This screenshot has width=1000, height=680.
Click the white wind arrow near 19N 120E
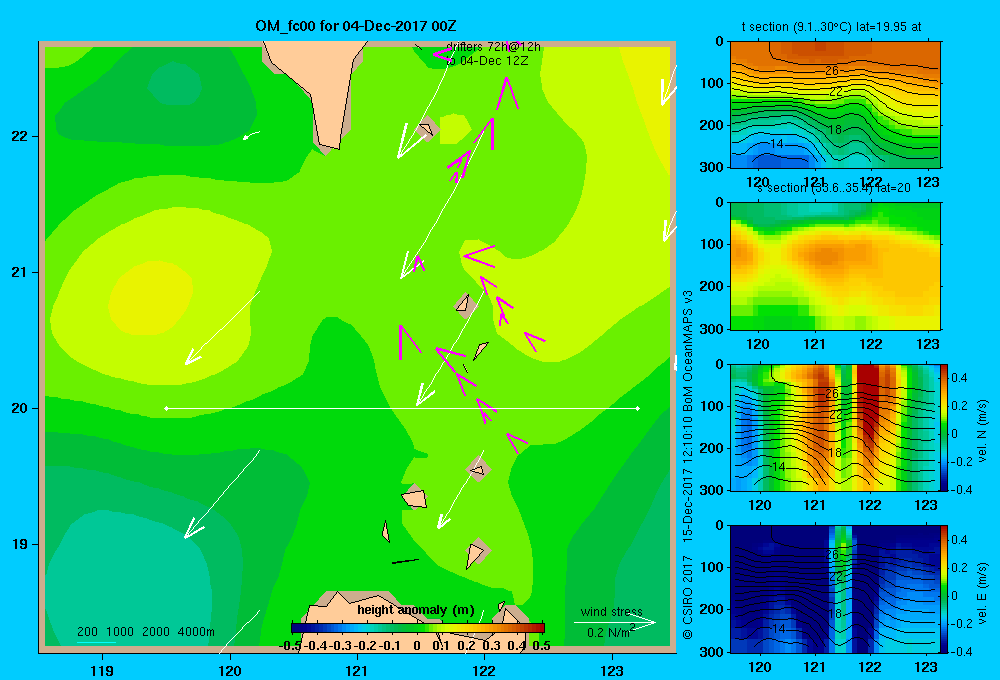pyautogui.click(x=222, y=494)
